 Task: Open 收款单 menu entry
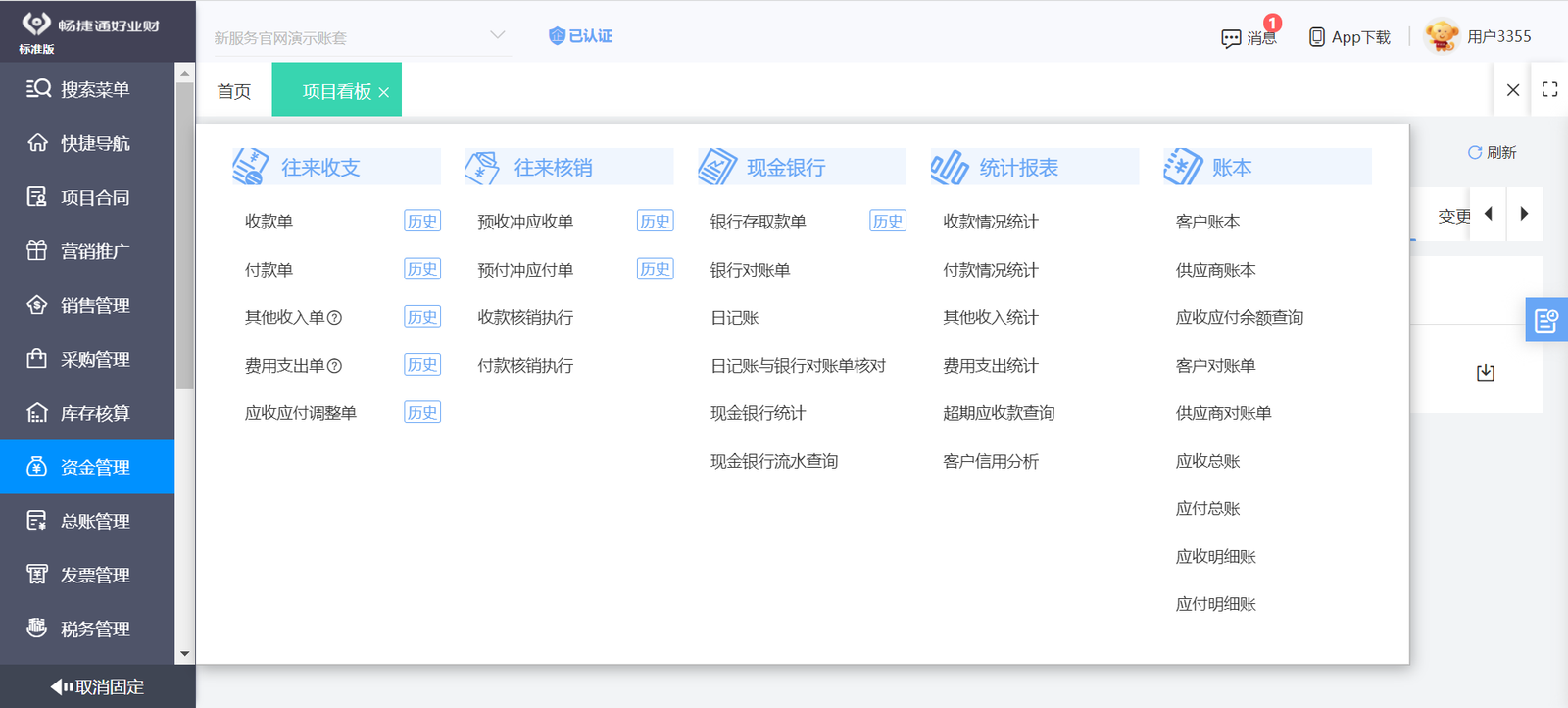tap(269, 222)
